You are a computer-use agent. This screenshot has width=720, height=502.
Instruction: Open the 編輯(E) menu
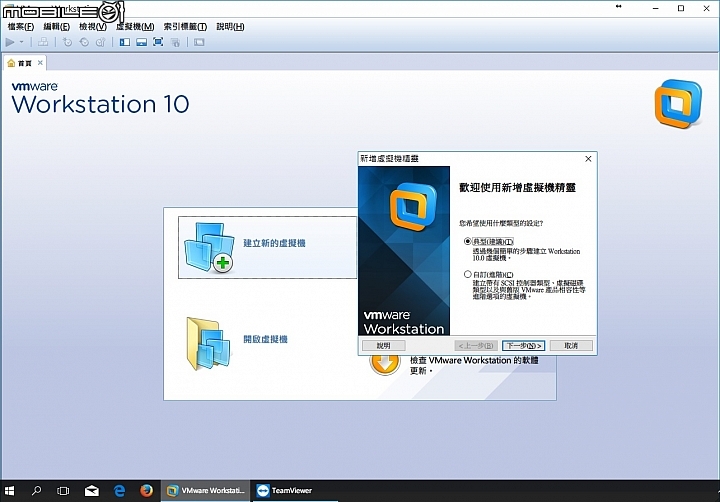tap(56, 27)
